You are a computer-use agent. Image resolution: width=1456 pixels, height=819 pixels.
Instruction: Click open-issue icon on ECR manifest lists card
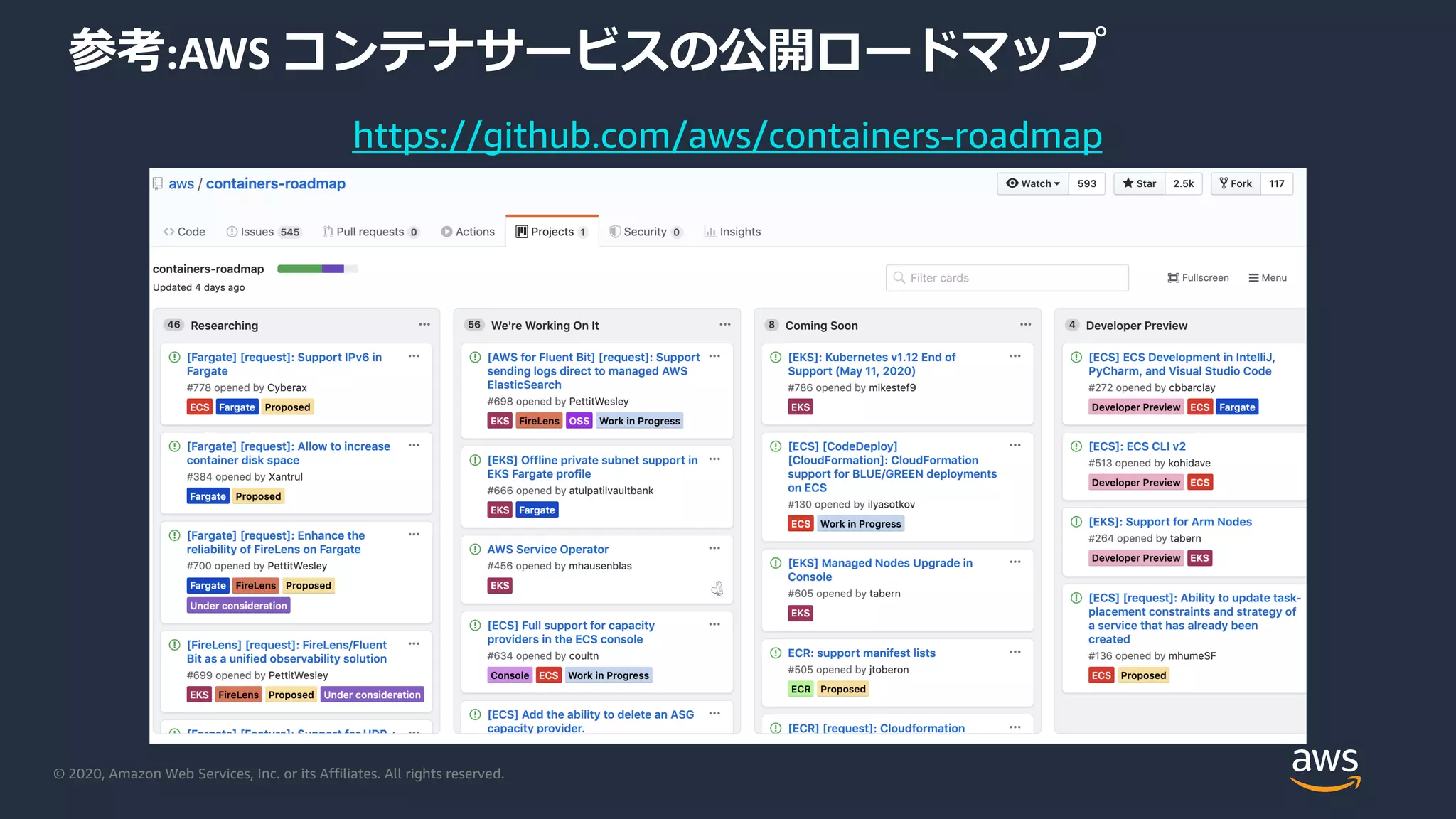(x=776, y=653)
